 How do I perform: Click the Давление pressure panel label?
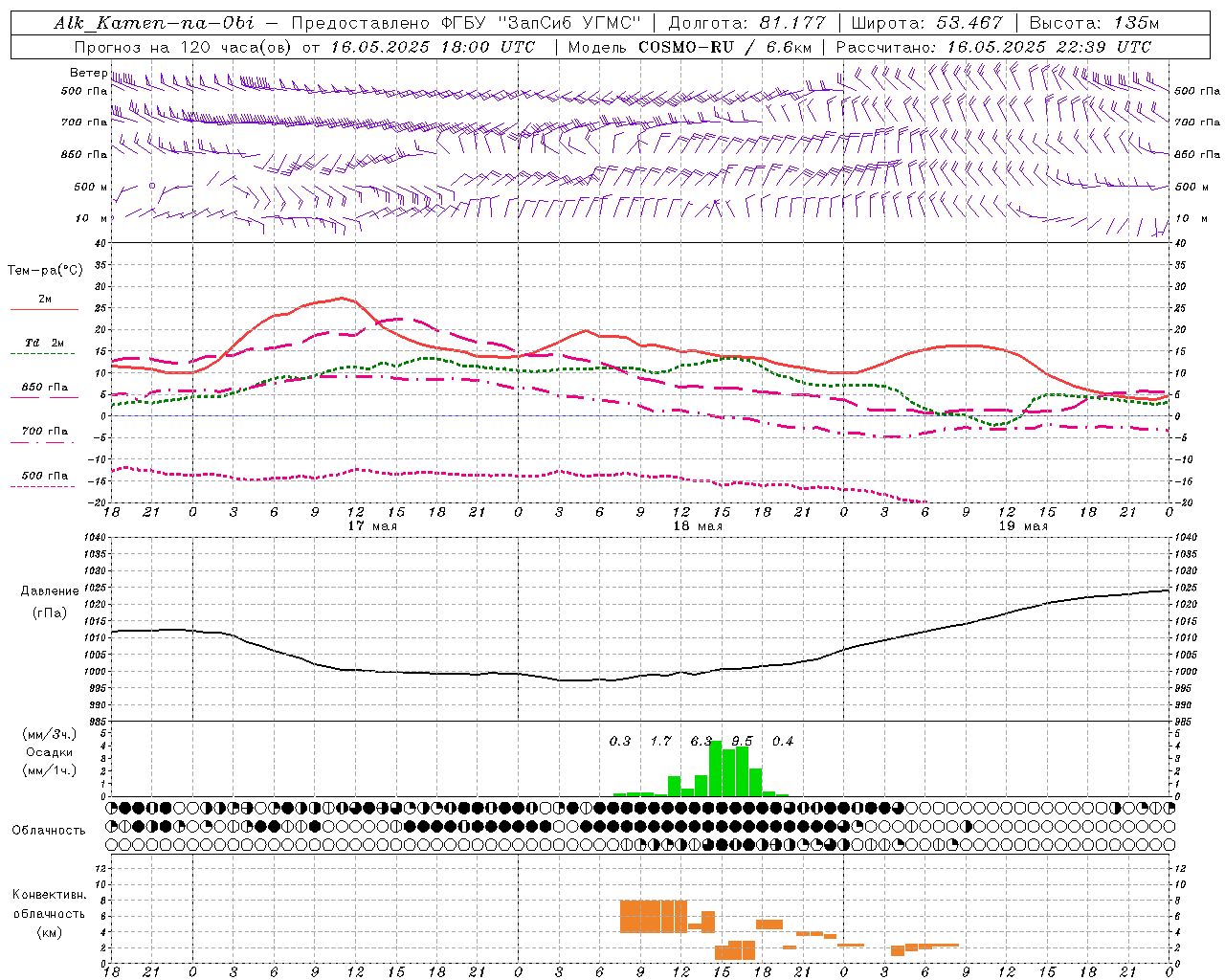click(50, 591)
